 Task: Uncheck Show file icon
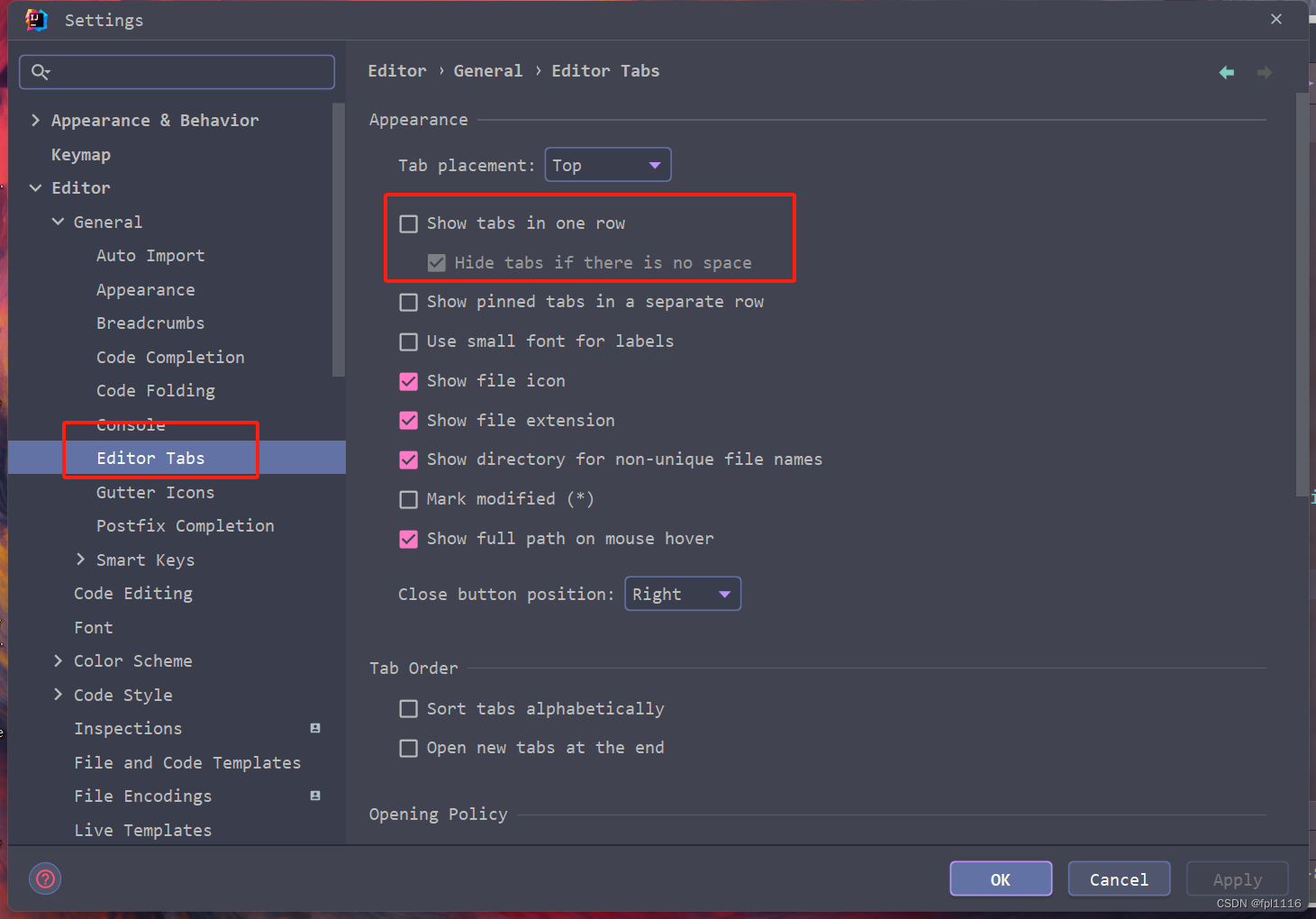(x=409, y=381)
